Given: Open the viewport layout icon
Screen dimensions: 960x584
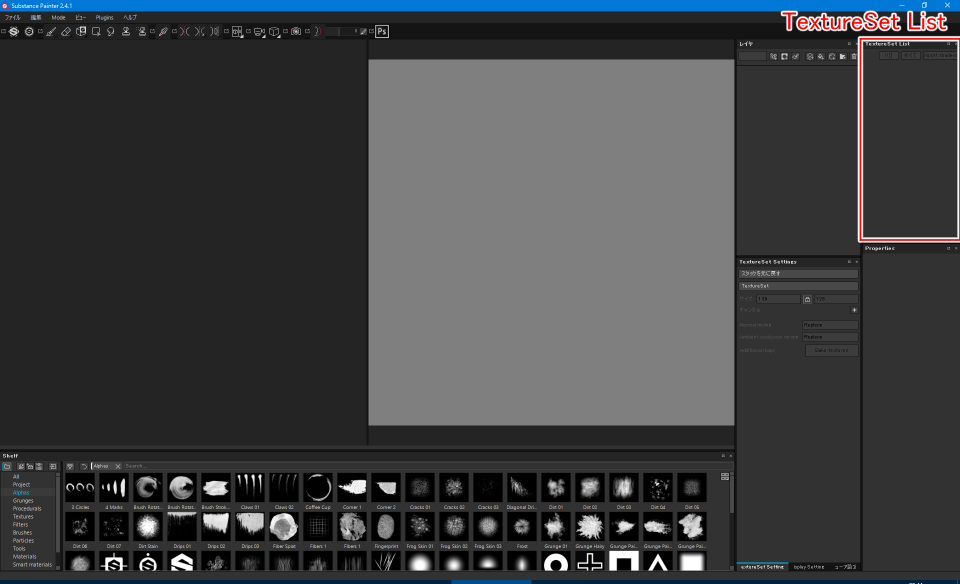Looking at the screenshot, I should coord(237,31).
